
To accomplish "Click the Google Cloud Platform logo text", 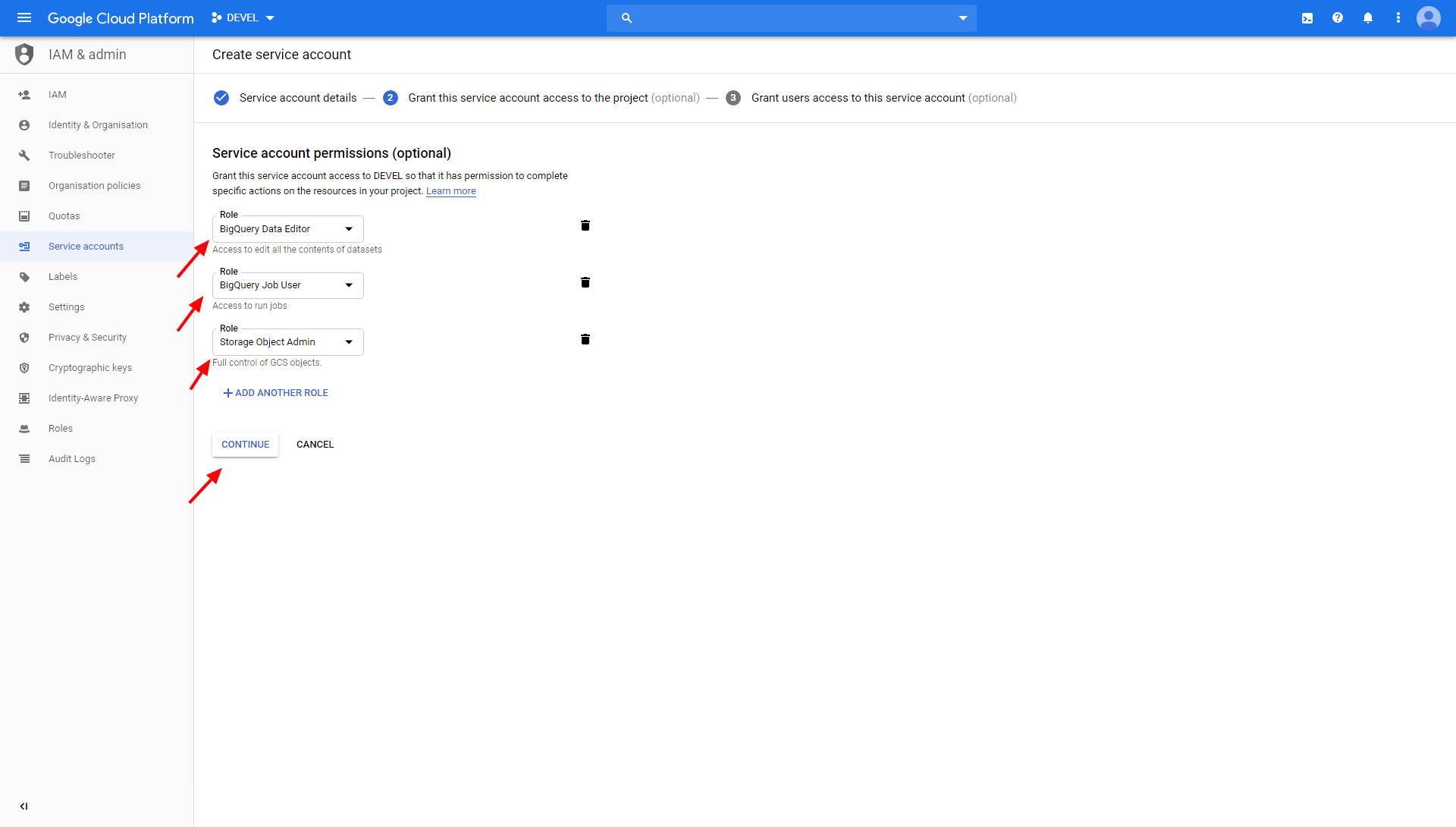I will coord(121,18).
